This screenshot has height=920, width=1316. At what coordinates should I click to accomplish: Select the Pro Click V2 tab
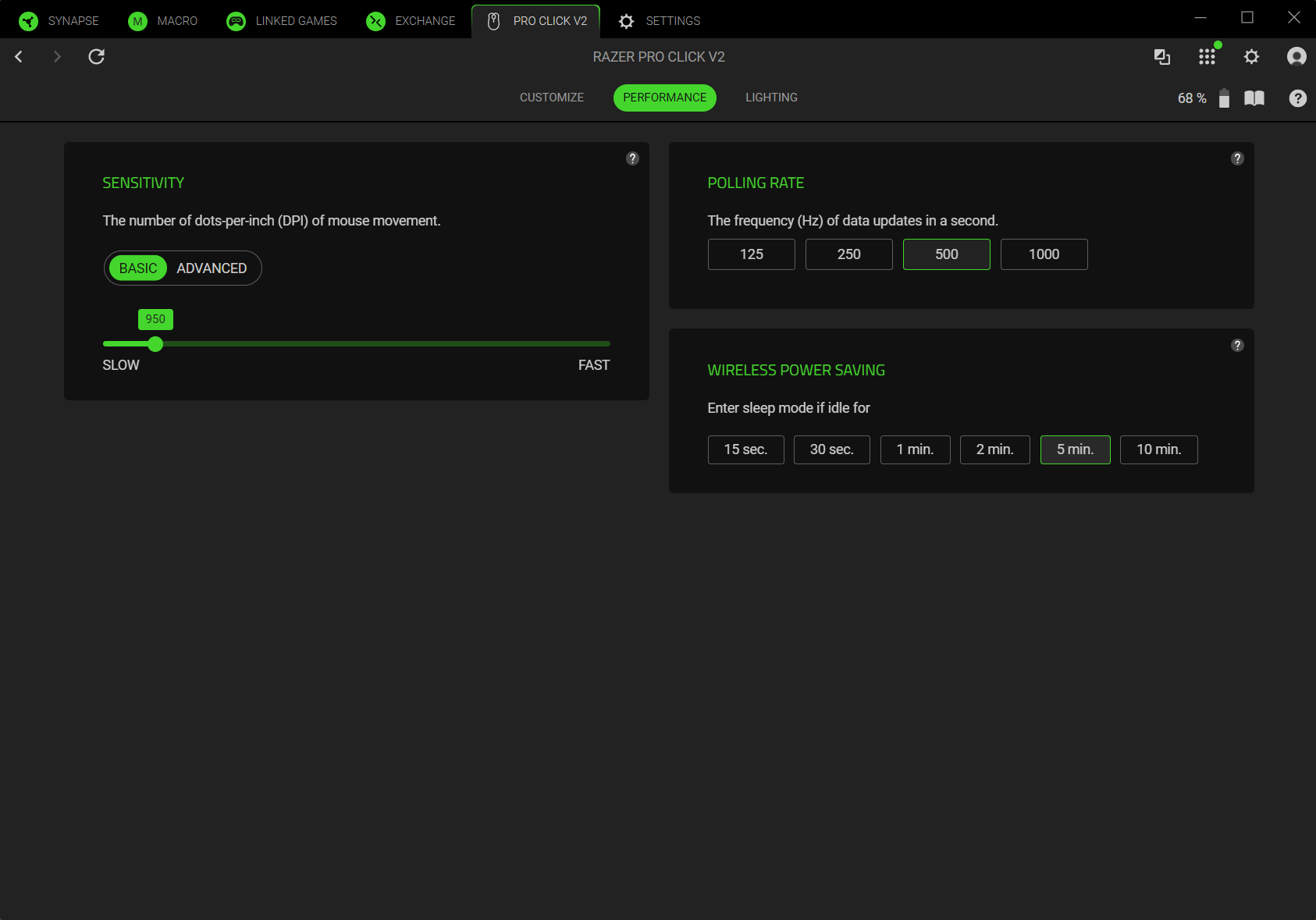(x=536, y=21)
